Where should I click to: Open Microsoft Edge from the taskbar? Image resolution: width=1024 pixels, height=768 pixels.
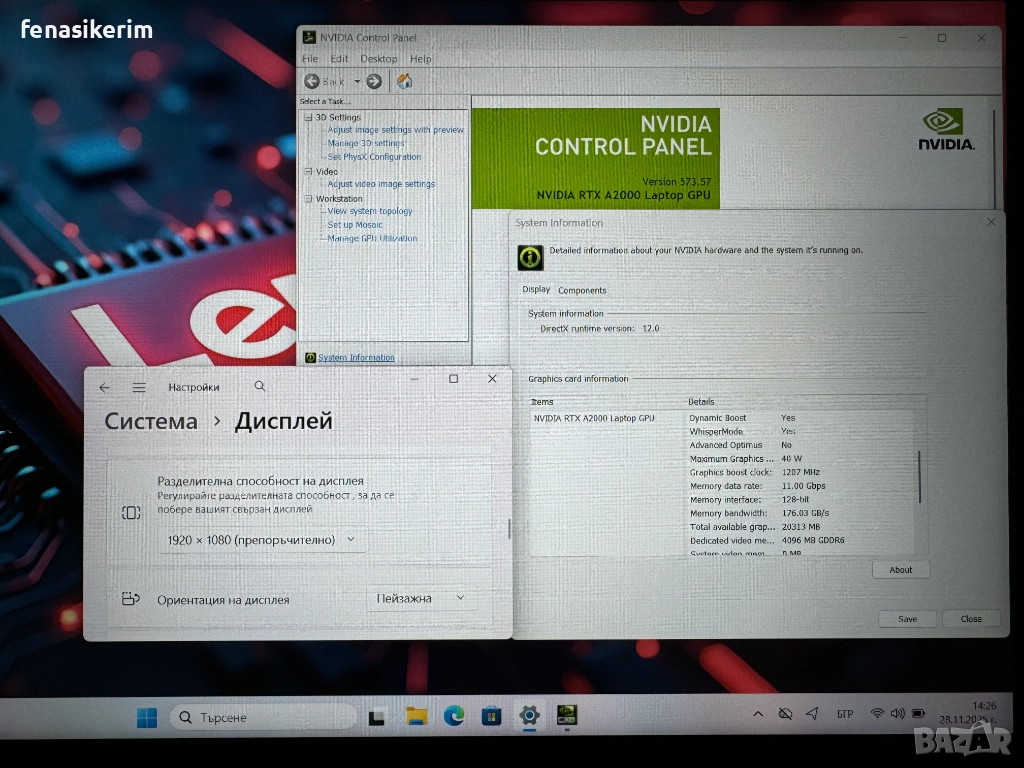454,716
